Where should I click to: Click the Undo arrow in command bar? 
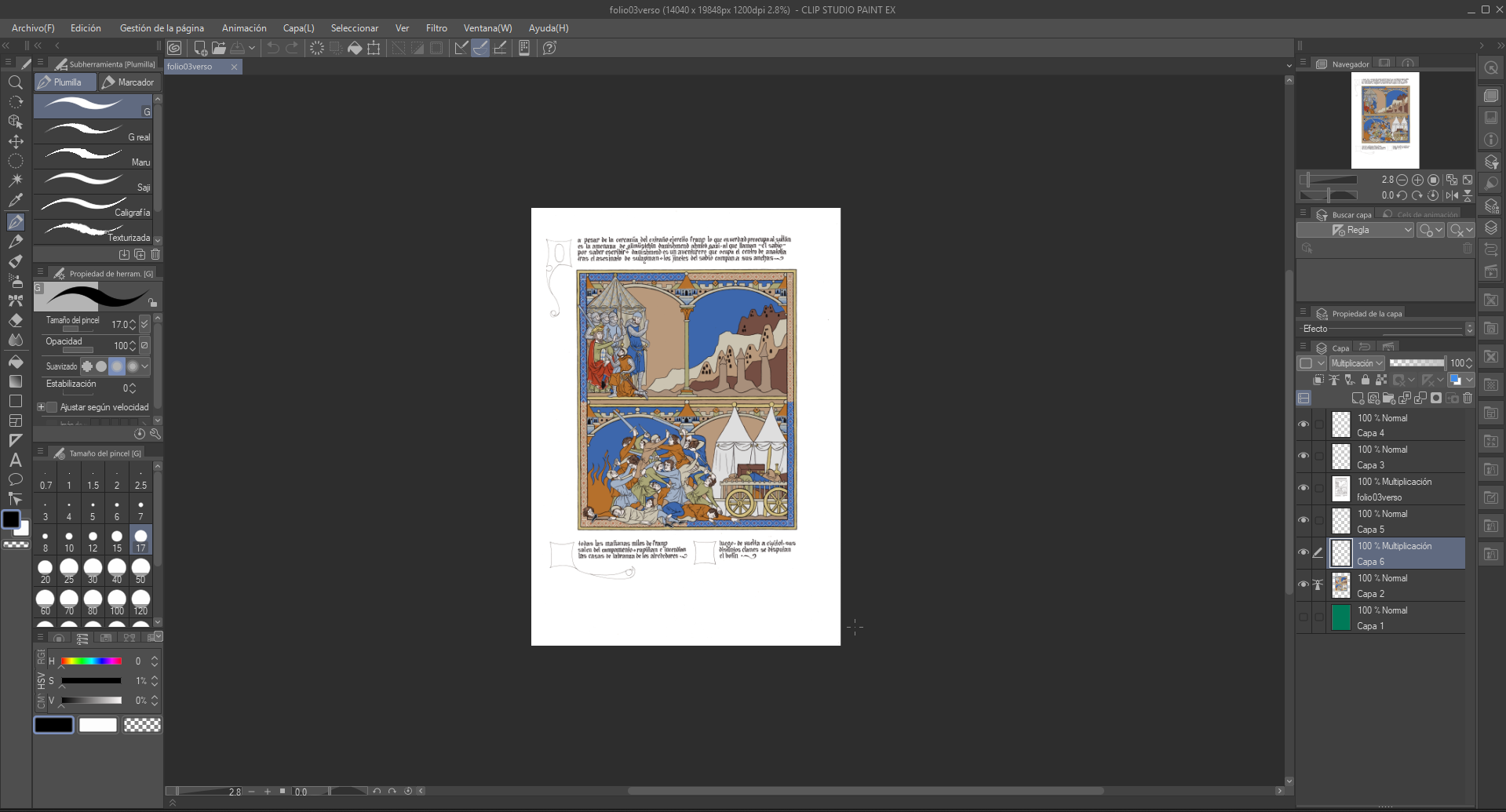[273, 48]
